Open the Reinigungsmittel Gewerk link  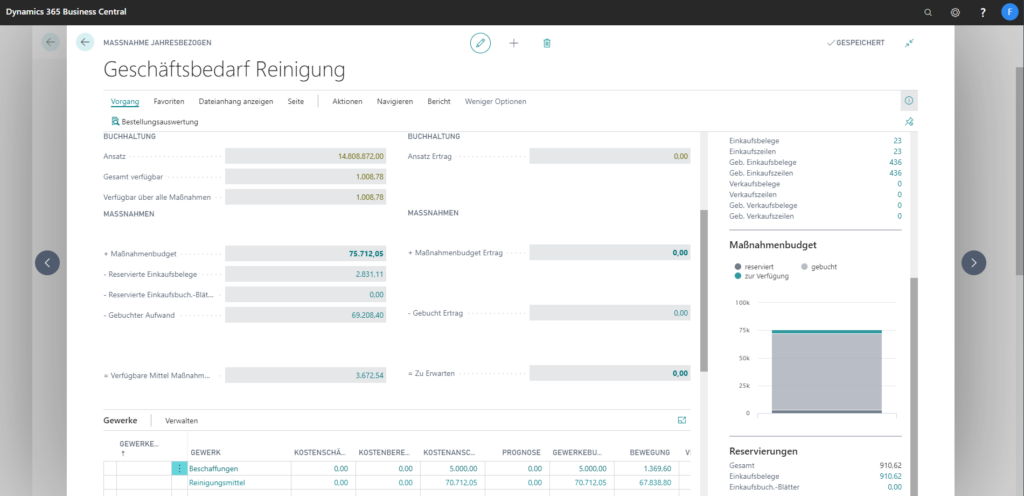(x=218, y=482)
